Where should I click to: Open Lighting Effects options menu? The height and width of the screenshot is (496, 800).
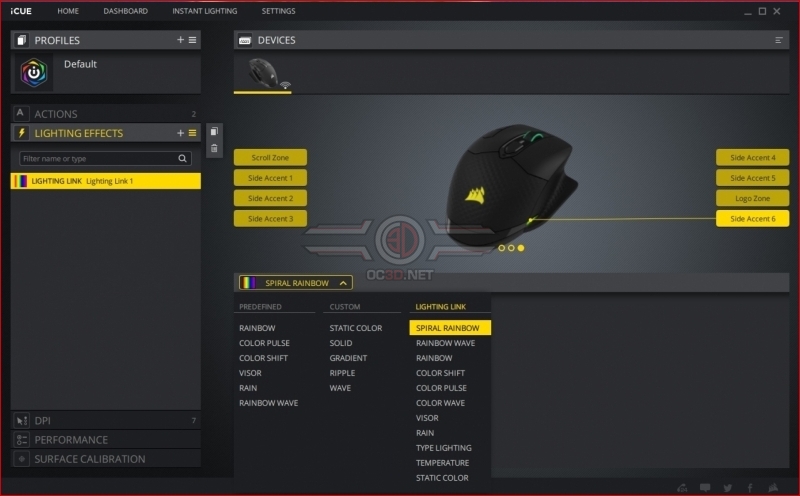coord(192,133)
